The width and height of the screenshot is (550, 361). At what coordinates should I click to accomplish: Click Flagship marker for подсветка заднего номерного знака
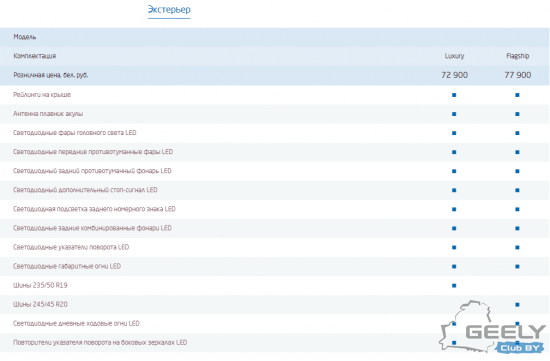coord(517,209)
